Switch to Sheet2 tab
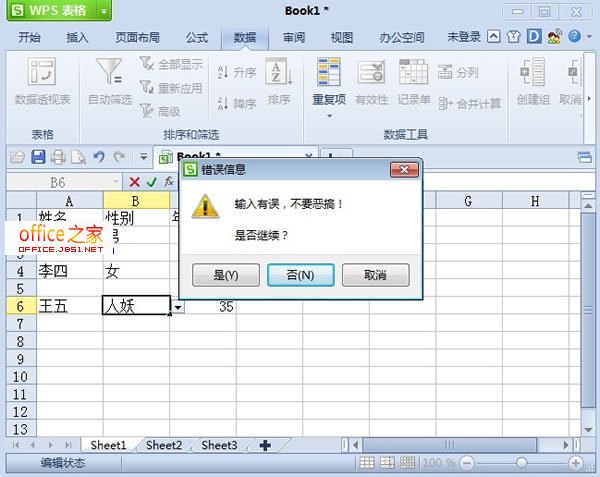The image size is (600, 477). 163,445
